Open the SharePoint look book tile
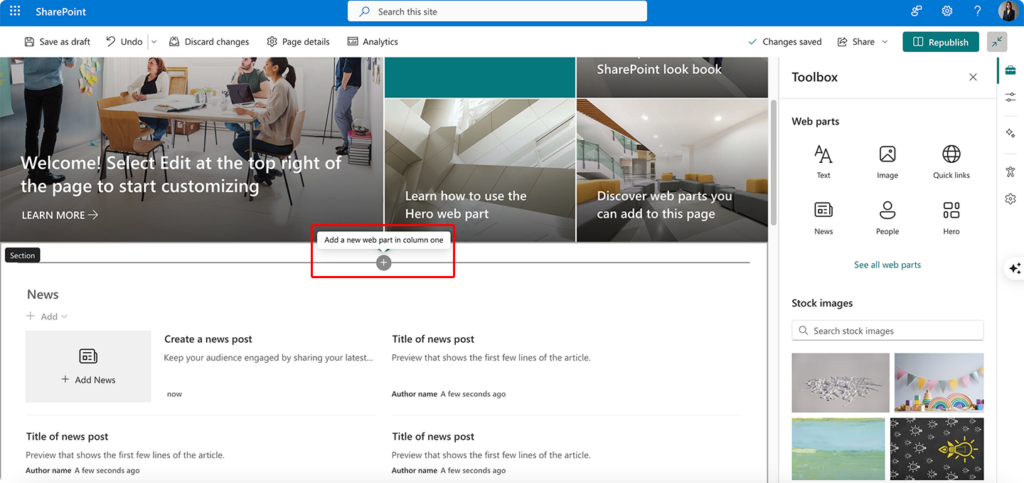This screenshot has height=483, width=1024. (x=672, y=77)
